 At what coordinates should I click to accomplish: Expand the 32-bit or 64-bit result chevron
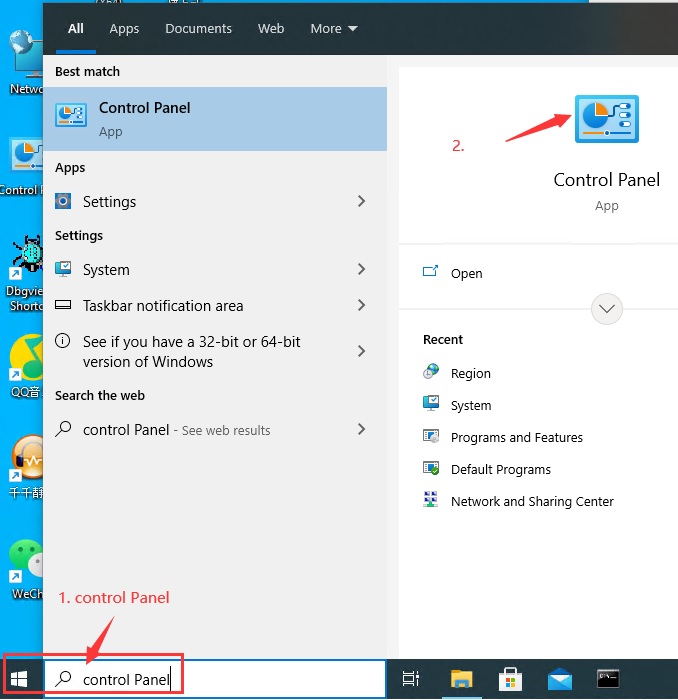[361, 351]
